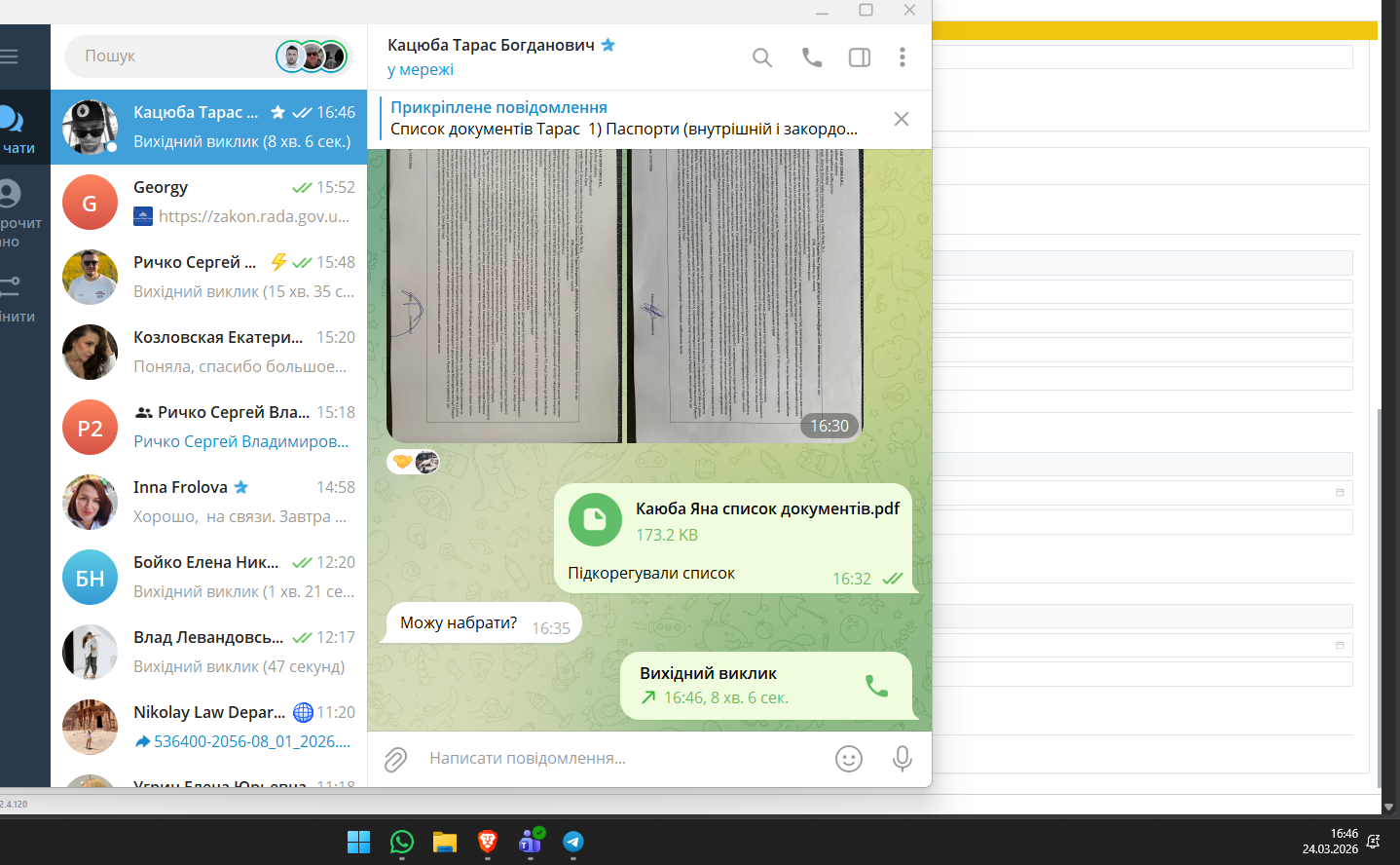Open the Inna Frolova chat

pyautogui.click(x=208, y=502)
